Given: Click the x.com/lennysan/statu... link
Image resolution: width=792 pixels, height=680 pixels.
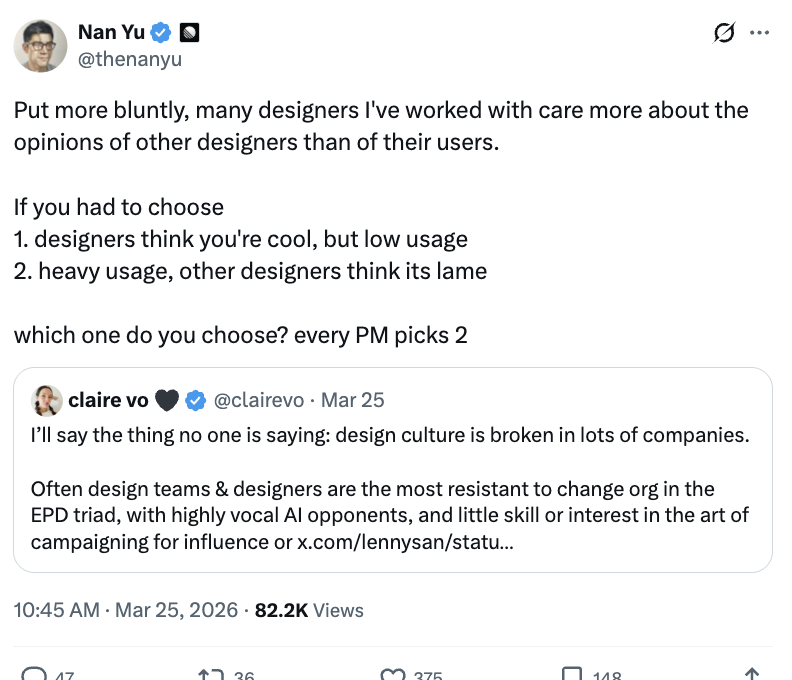Looking at the screenshot, I should [x=402, y=542].
